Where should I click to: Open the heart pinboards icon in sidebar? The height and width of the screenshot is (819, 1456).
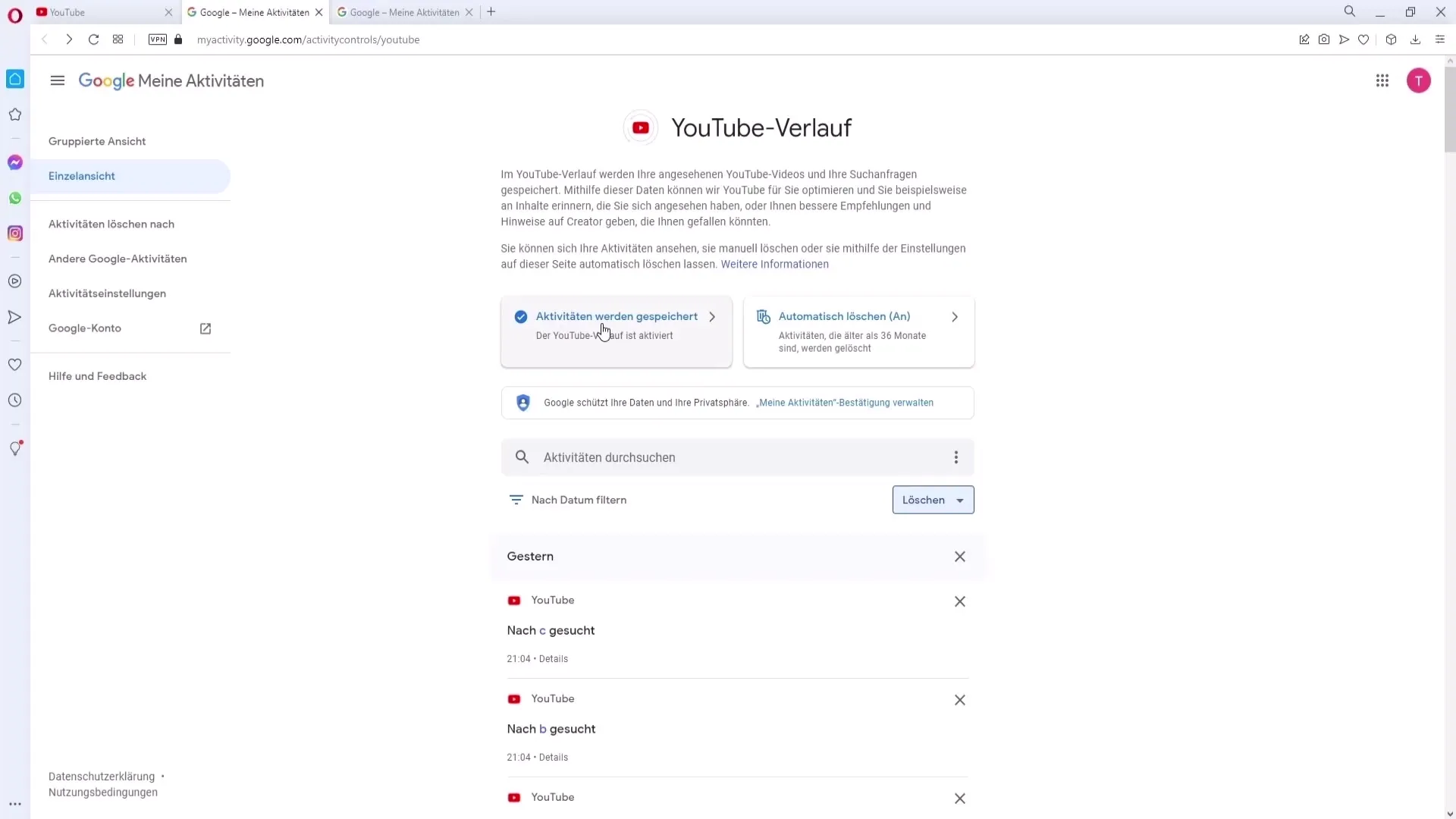[15, 365]
